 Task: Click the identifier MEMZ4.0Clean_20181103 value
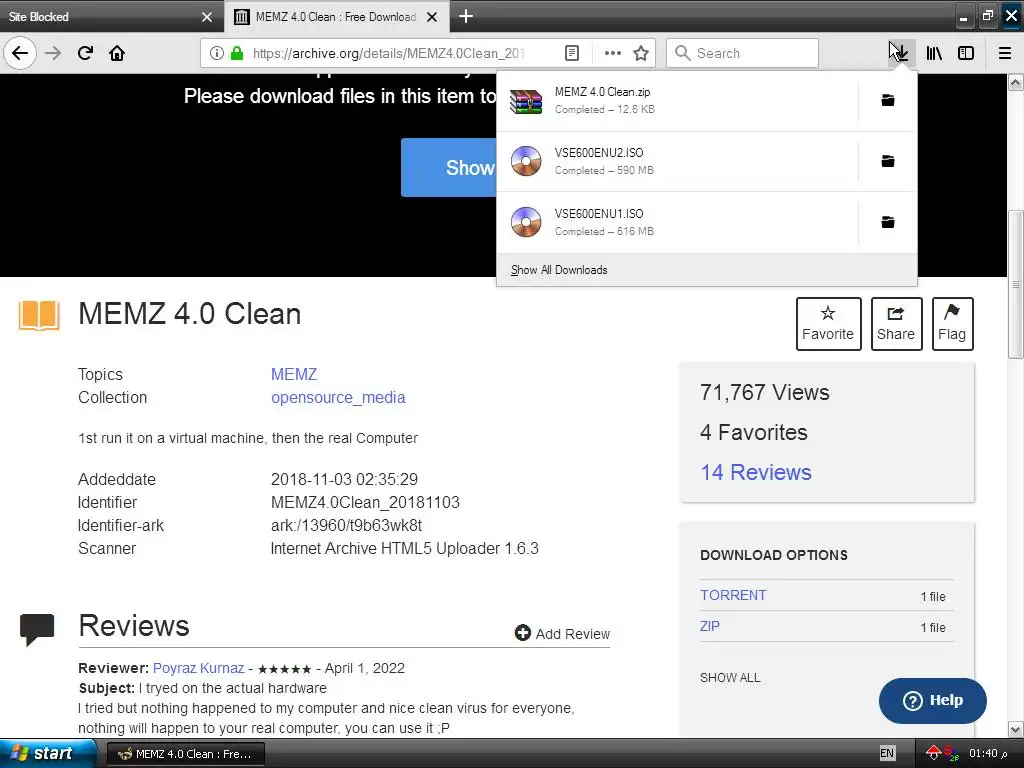(x=365, y=502)
